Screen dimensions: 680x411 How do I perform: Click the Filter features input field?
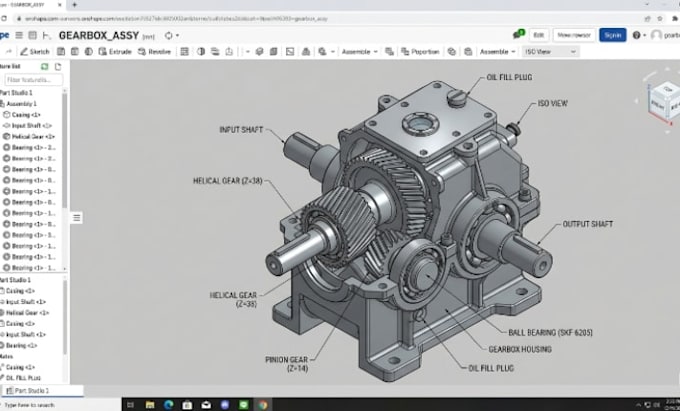(34, 80)
